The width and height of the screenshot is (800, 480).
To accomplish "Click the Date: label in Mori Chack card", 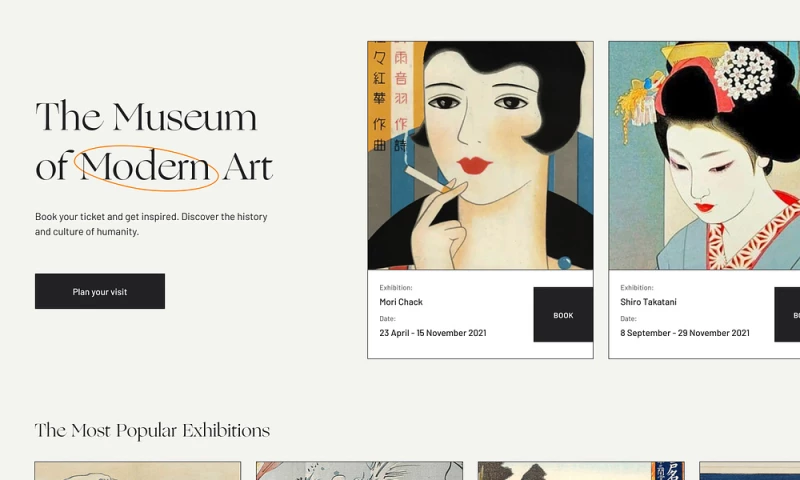I will point(387,318).
